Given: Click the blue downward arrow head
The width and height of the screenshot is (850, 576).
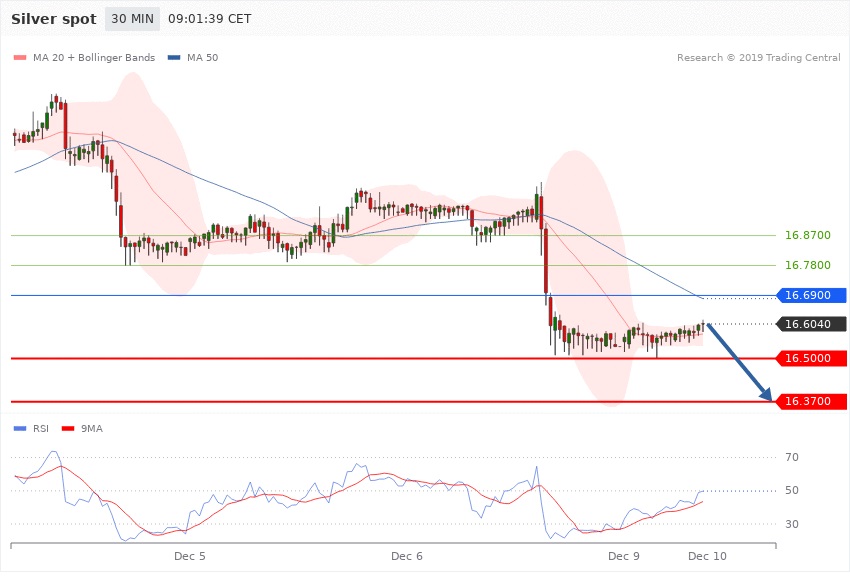Looking at the screenshot, I should (766, 394).
